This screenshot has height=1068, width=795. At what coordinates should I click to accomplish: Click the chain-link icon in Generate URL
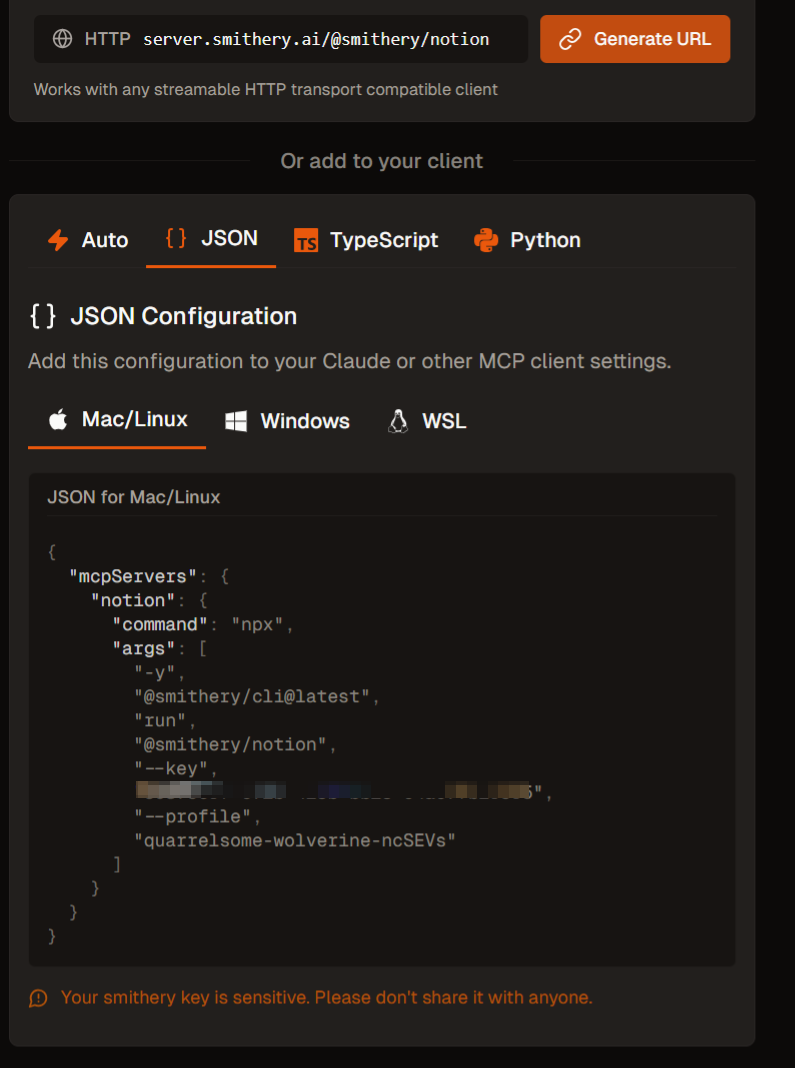coord(570,40)
